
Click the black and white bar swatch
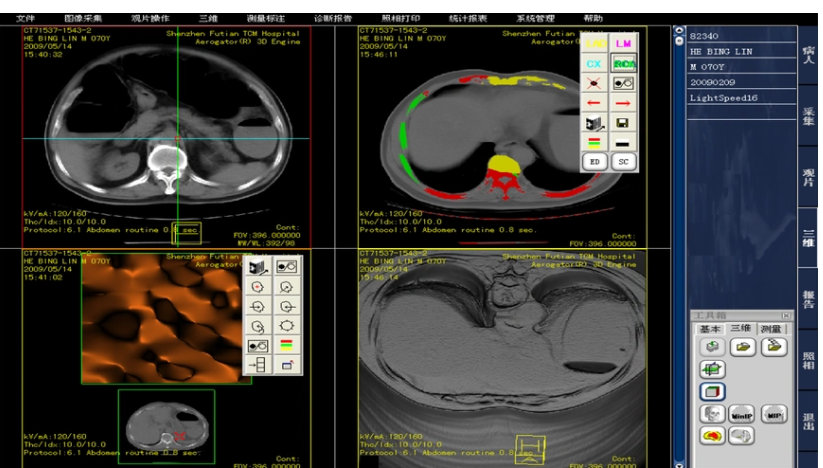pyautogui.click(x=624, y=142)
